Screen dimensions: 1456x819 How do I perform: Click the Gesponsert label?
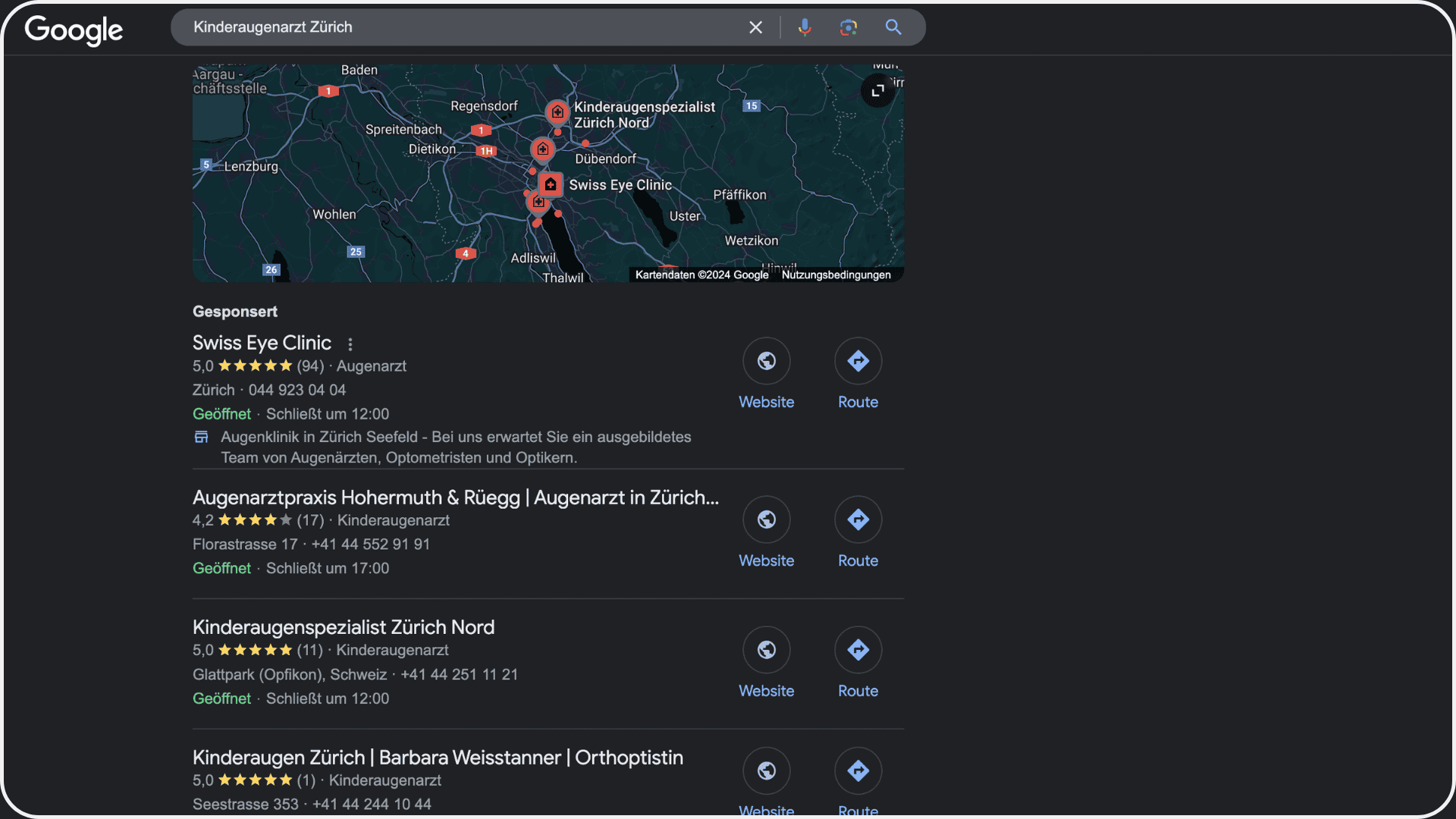point(235,312)
